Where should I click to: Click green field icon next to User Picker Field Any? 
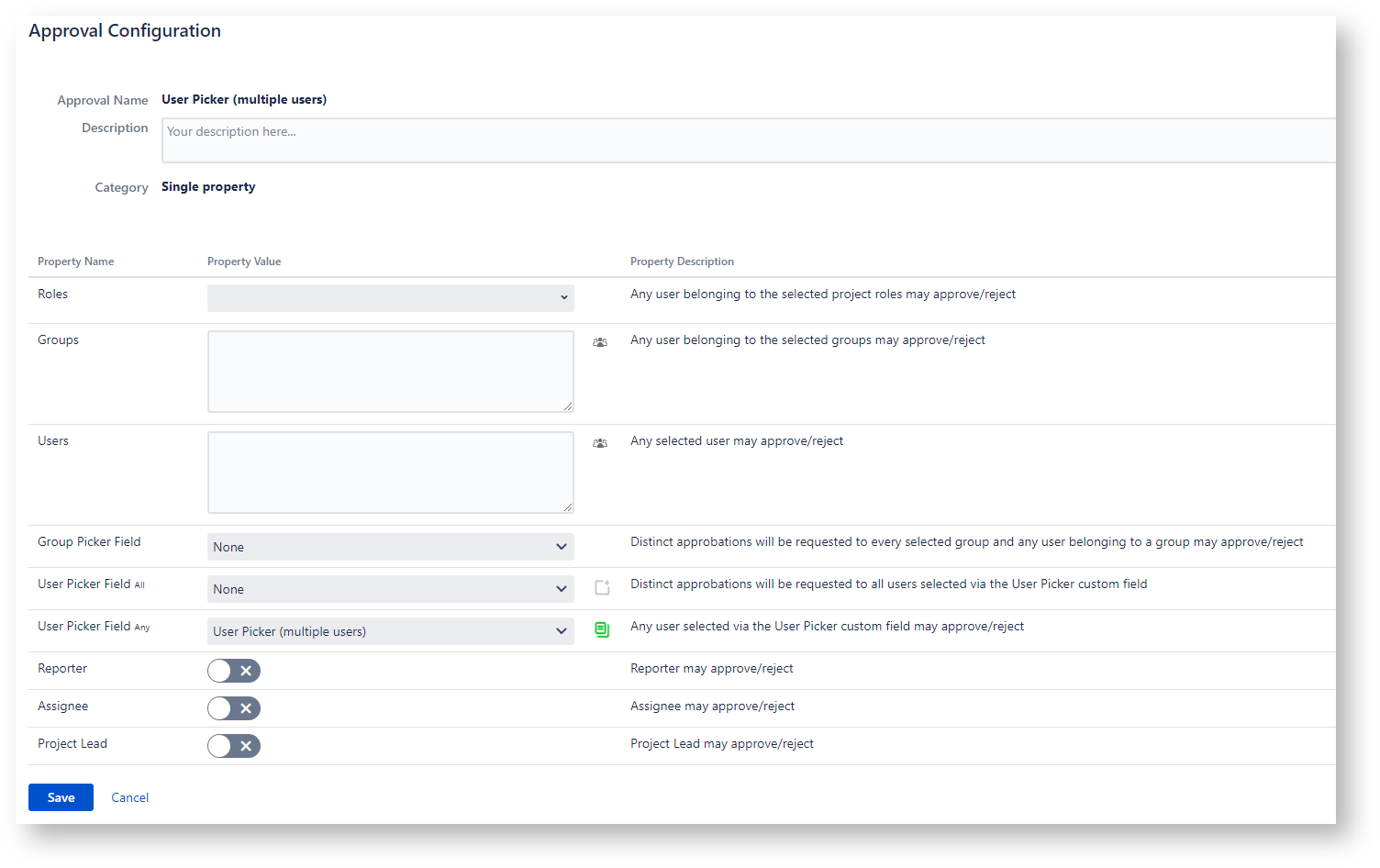coord(602,630)
